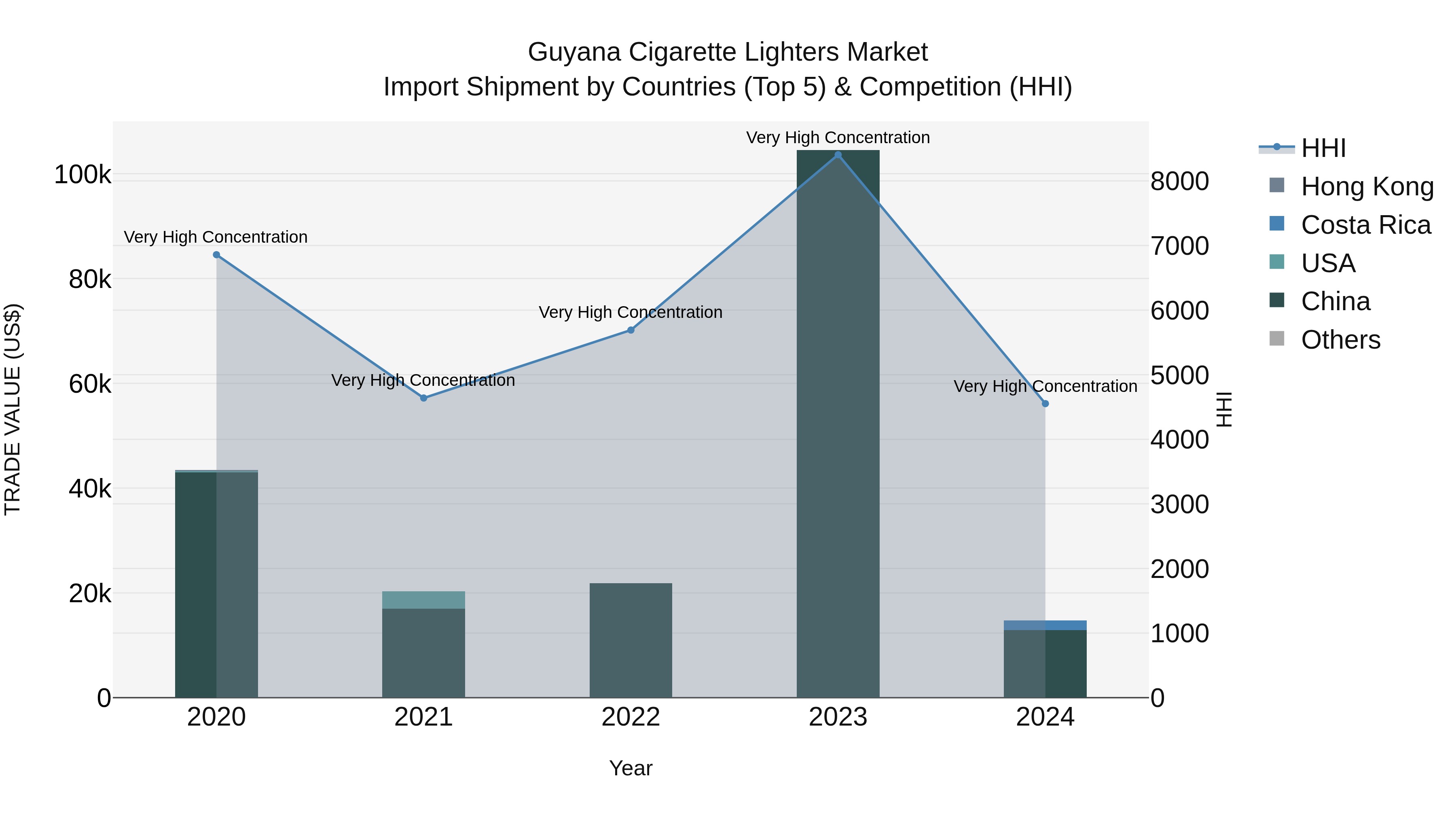The width and height of the screenshot is (1456, 819).
Task: Toggle Costa Rica series in legend
Action: (x=1350, y=224)
